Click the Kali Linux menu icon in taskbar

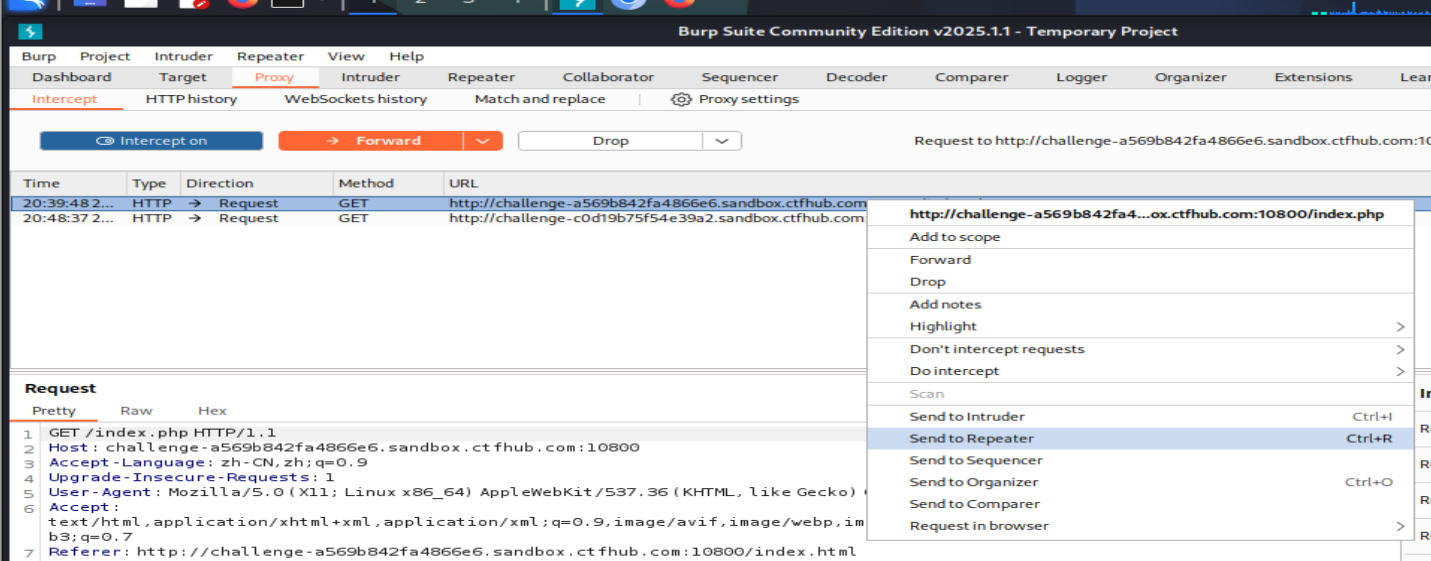(x=27, y=4)
